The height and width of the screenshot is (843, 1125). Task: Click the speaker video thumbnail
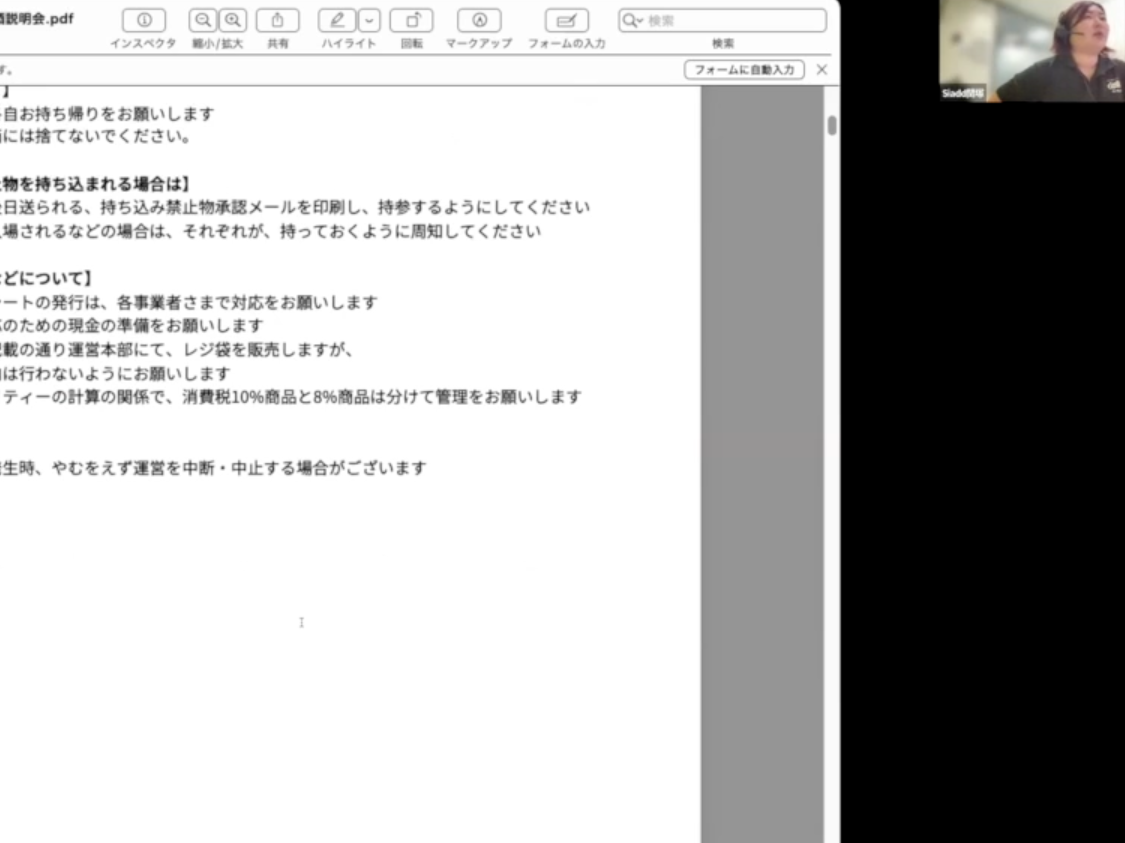pyautogui.click(x=1031, y=50)
